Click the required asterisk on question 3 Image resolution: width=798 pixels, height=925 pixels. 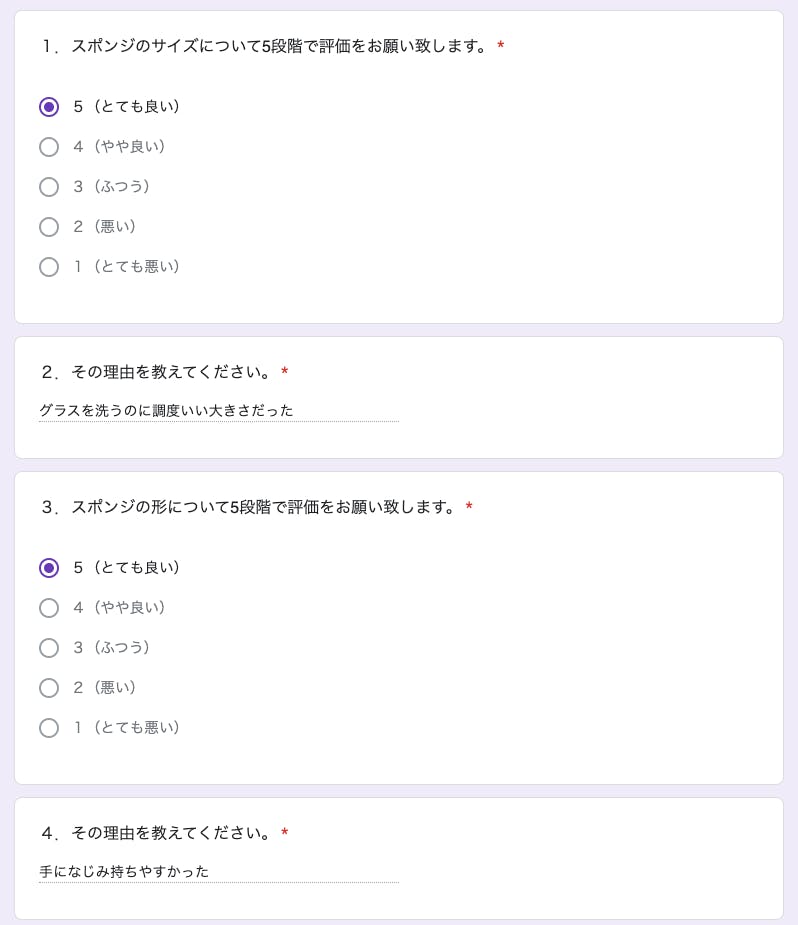pyautogui.click(x=469, y=507)
